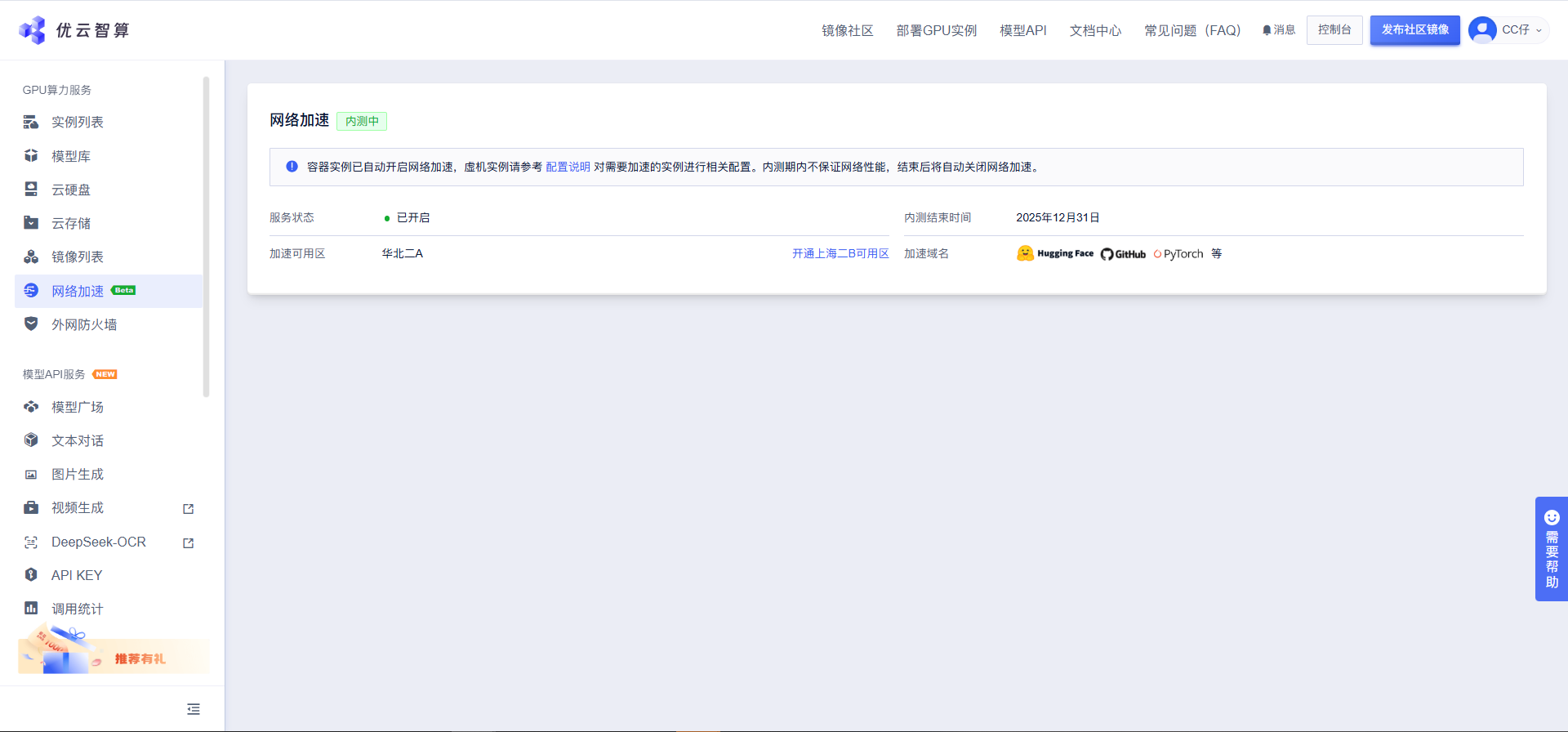Click the 消息 bell icon
Screen dimensions: 1568x732
click(1267, 30)
